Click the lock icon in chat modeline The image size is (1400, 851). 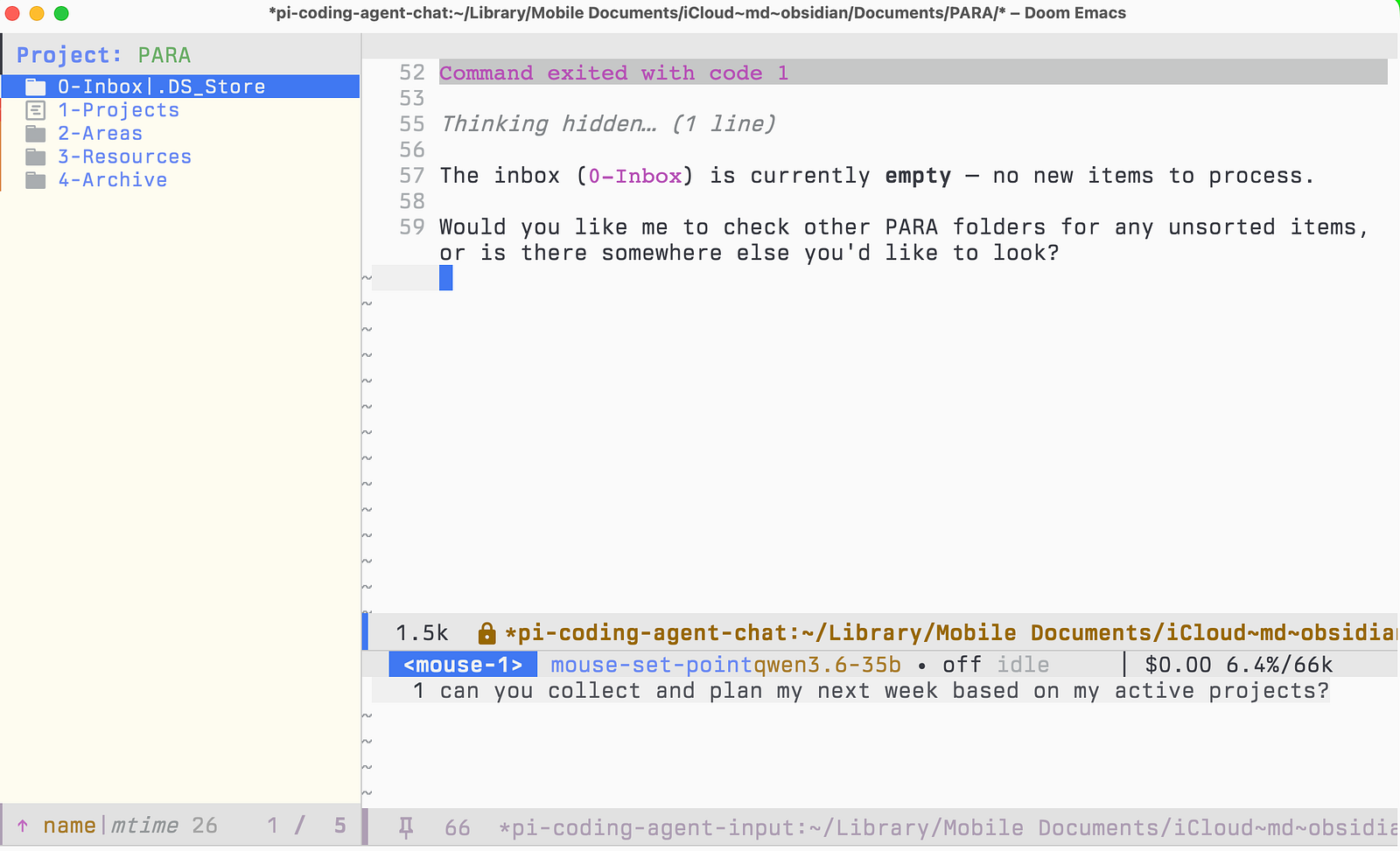[x=486, y=633]
